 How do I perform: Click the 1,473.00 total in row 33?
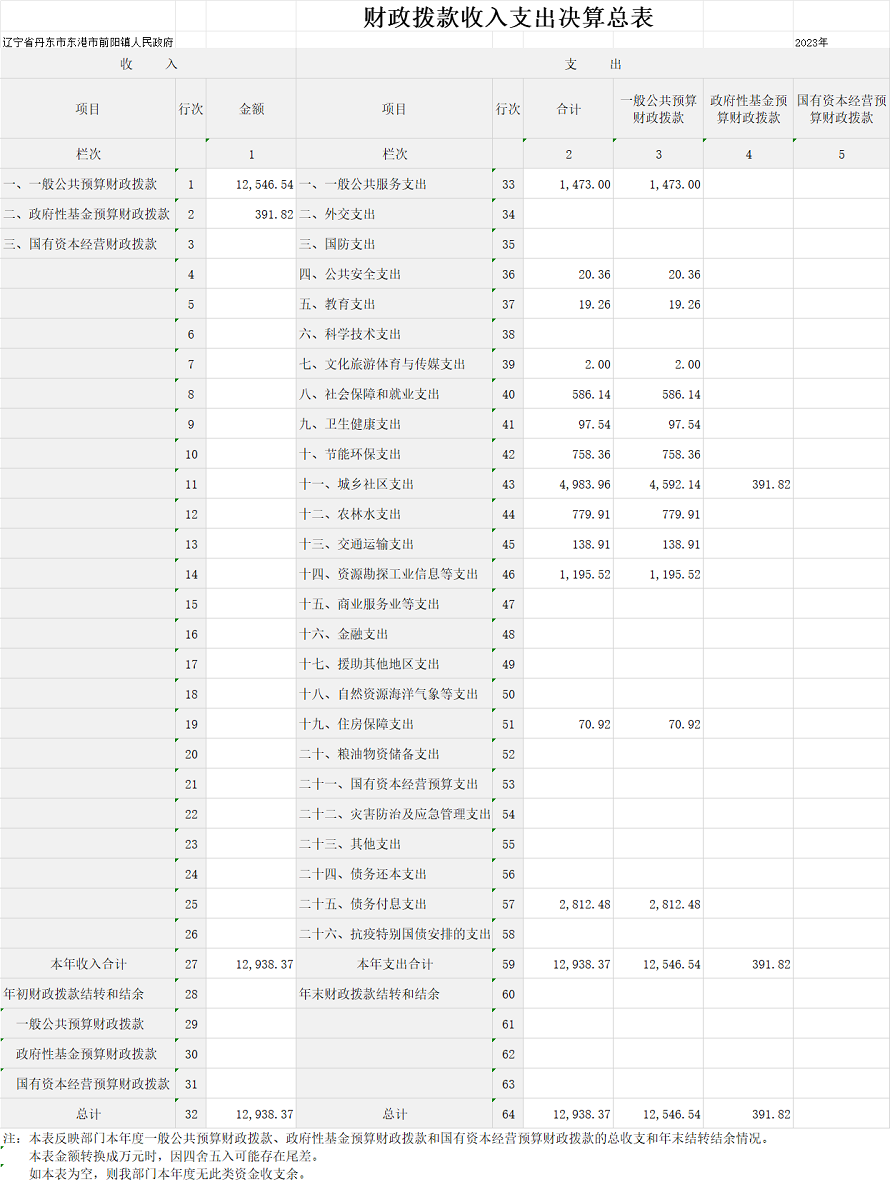(x=585, y=184)
